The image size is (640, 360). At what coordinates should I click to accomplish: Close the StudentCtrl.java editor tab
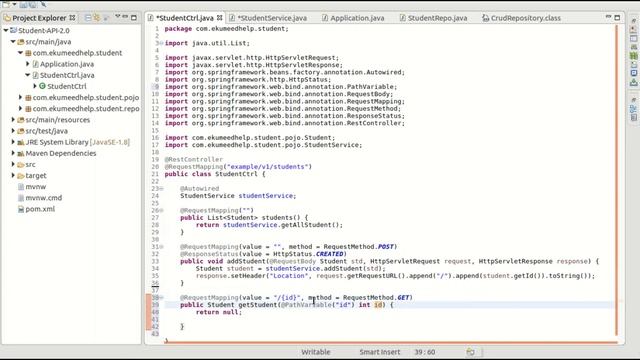point(220,18)
